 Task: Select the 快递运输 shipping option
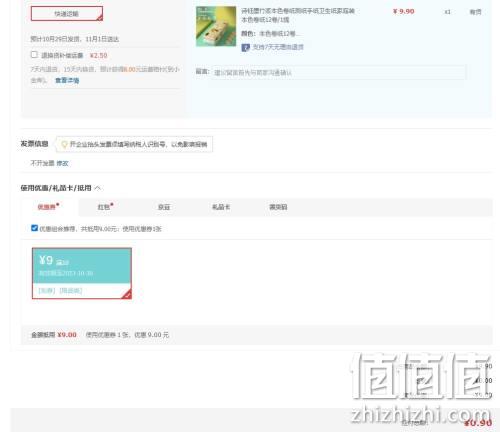[67, 14]
